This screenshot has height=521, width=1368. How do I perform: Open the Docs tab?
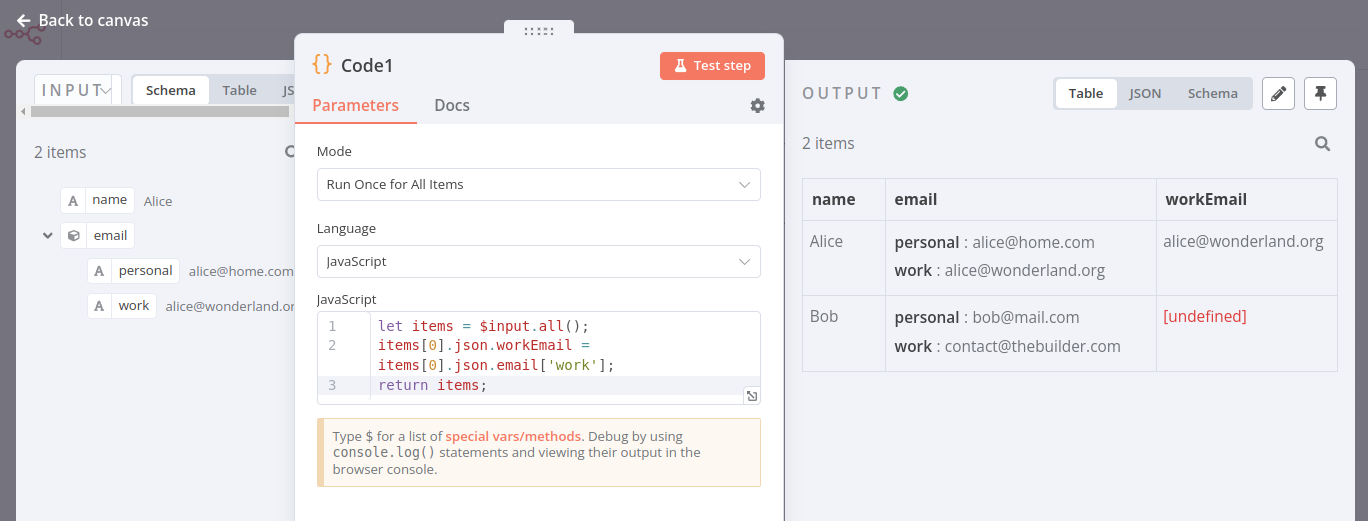click(x=451, y=106)
